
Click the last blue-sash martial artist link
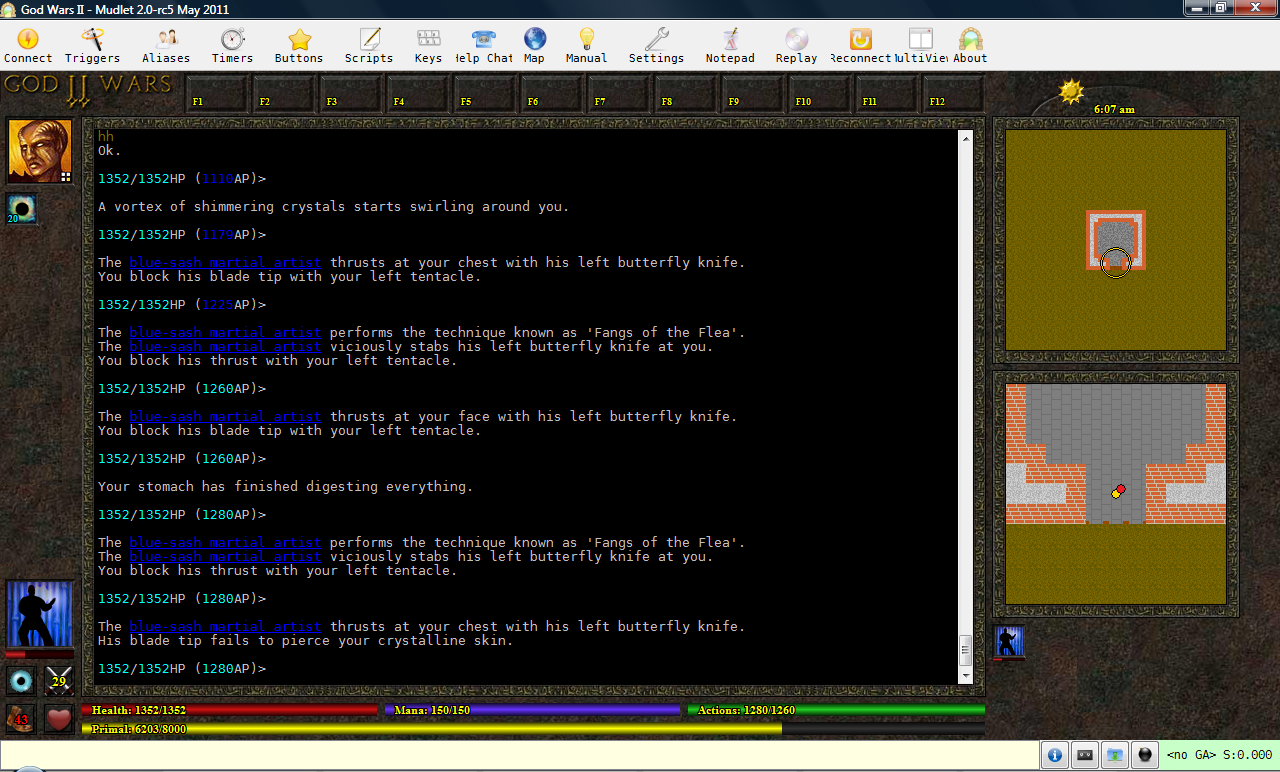pyautogui.click(x=225, y=626)
